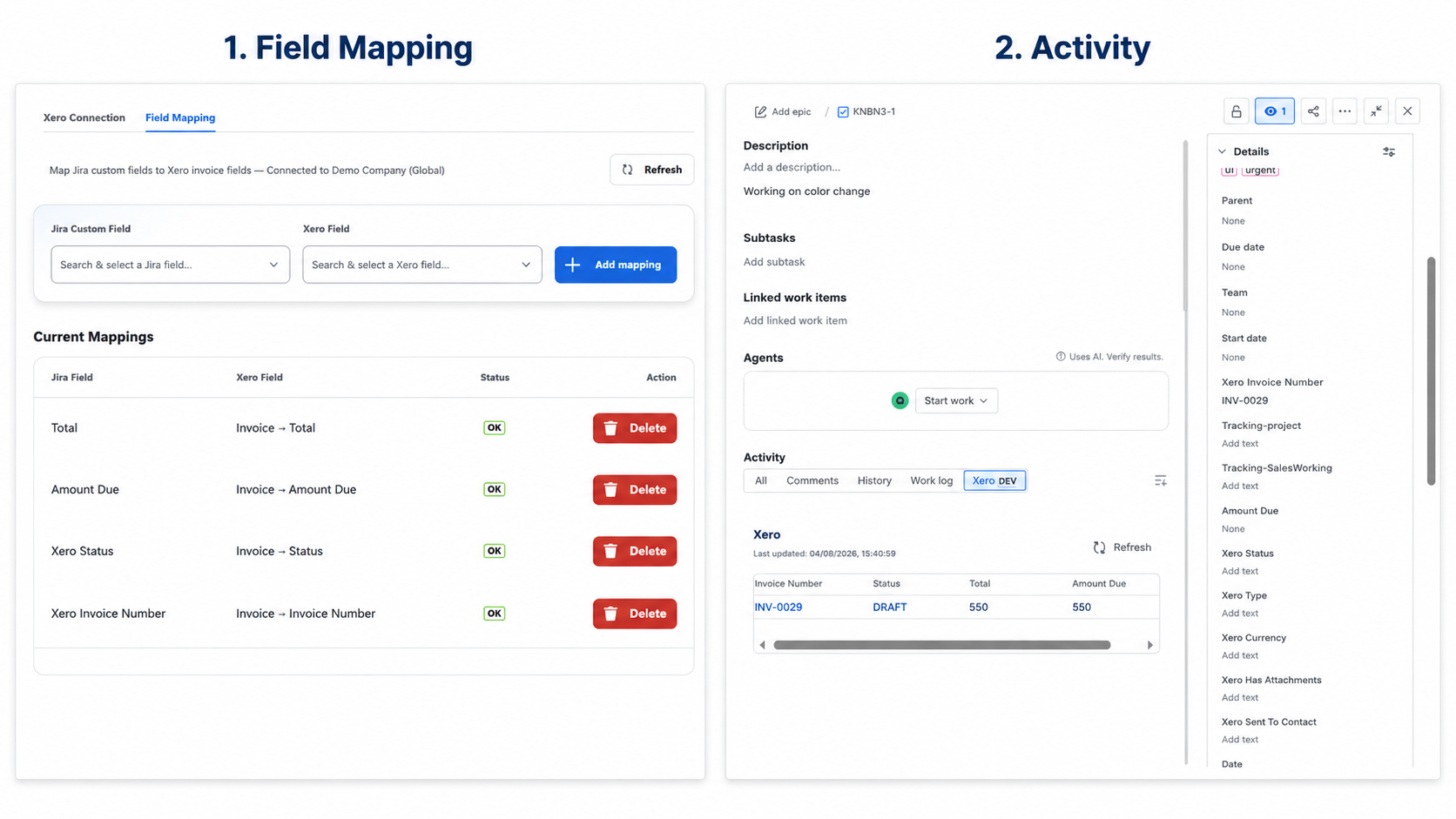Click the plus icon on Add mapping
The image size is (1456, 819).
(x=572, y=265)
